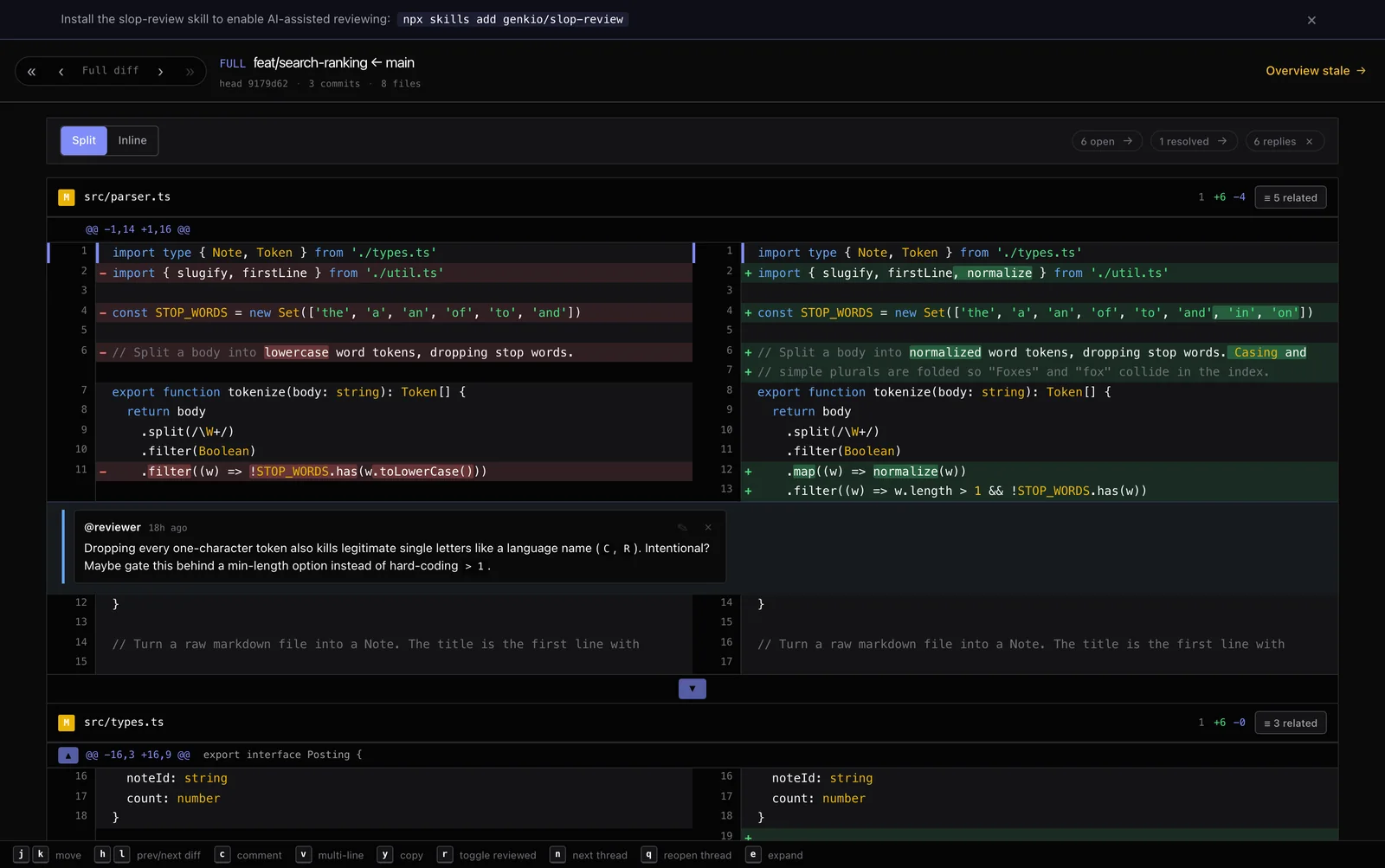Select the @reviewer author name
The image size is (1385, 868).
coord(113,527)
